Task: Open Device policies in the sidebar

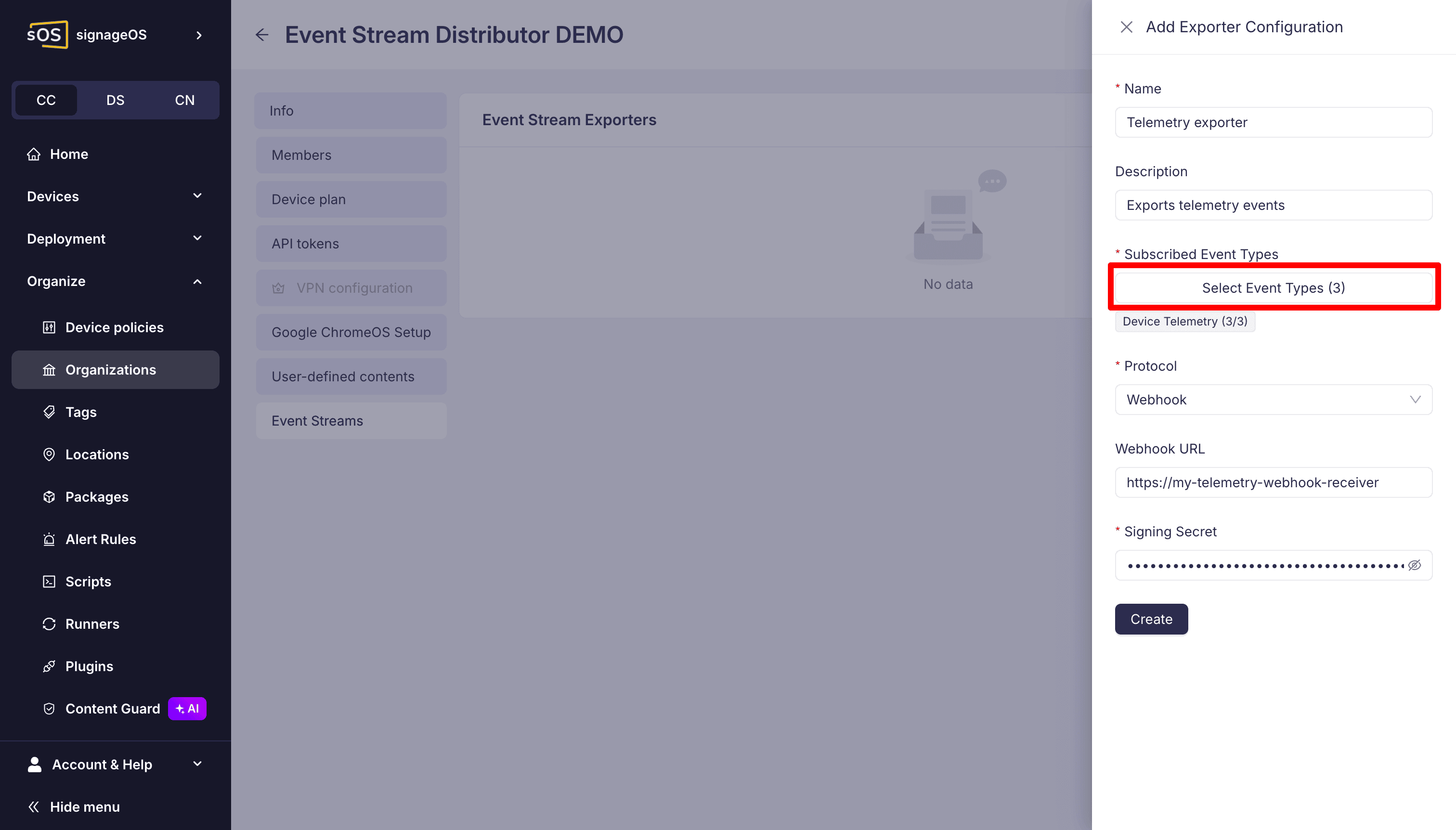Action: point(115,327)
